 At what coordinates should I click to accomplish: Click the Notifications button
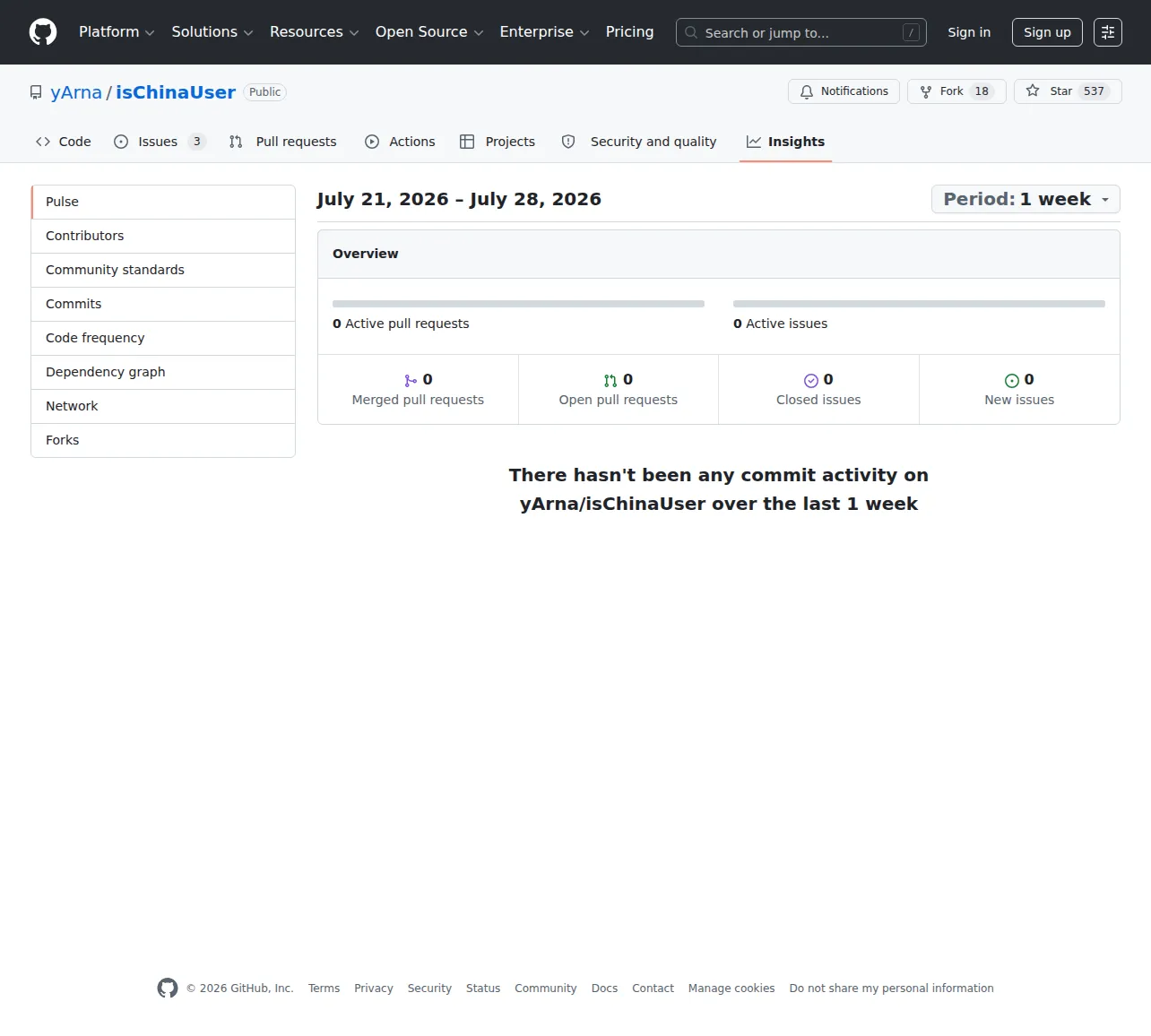point(844,91)
